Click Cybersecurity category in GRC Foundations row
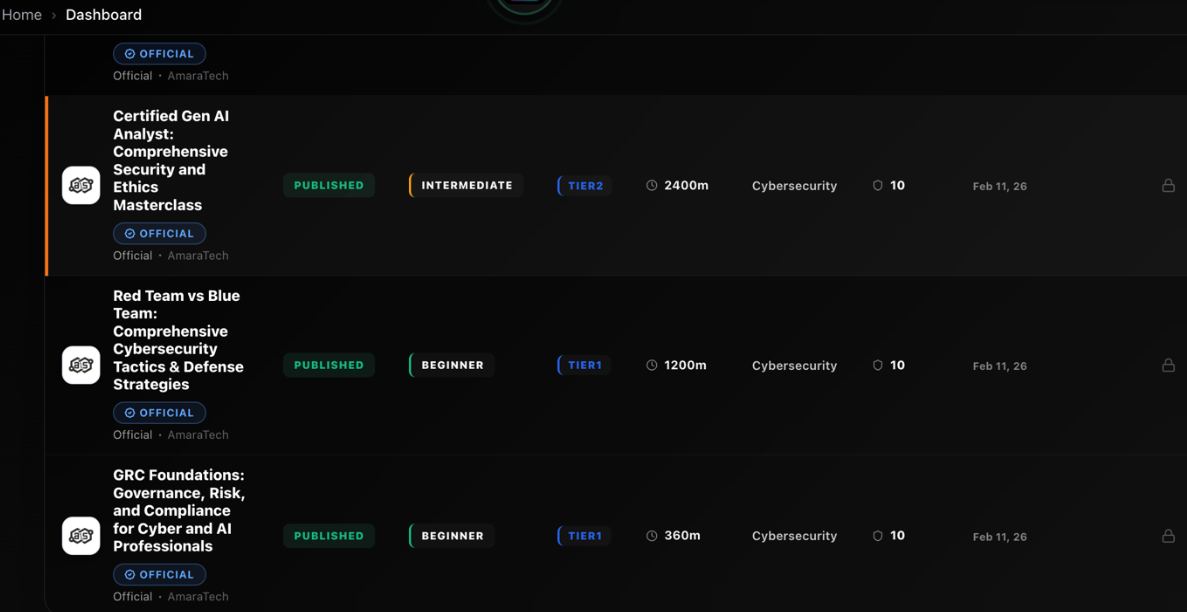Screen dimensions: 1187x612 794,536
